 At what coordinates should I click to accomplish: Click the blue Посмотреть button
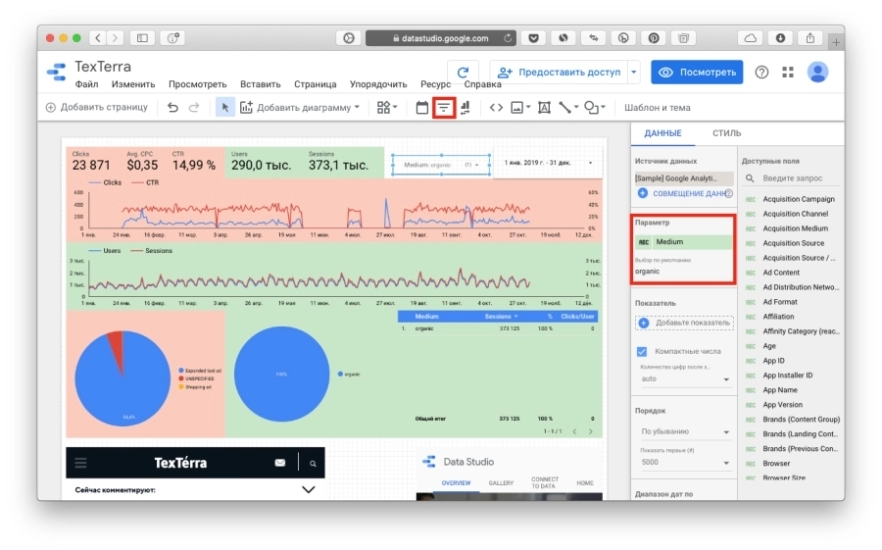697,72
